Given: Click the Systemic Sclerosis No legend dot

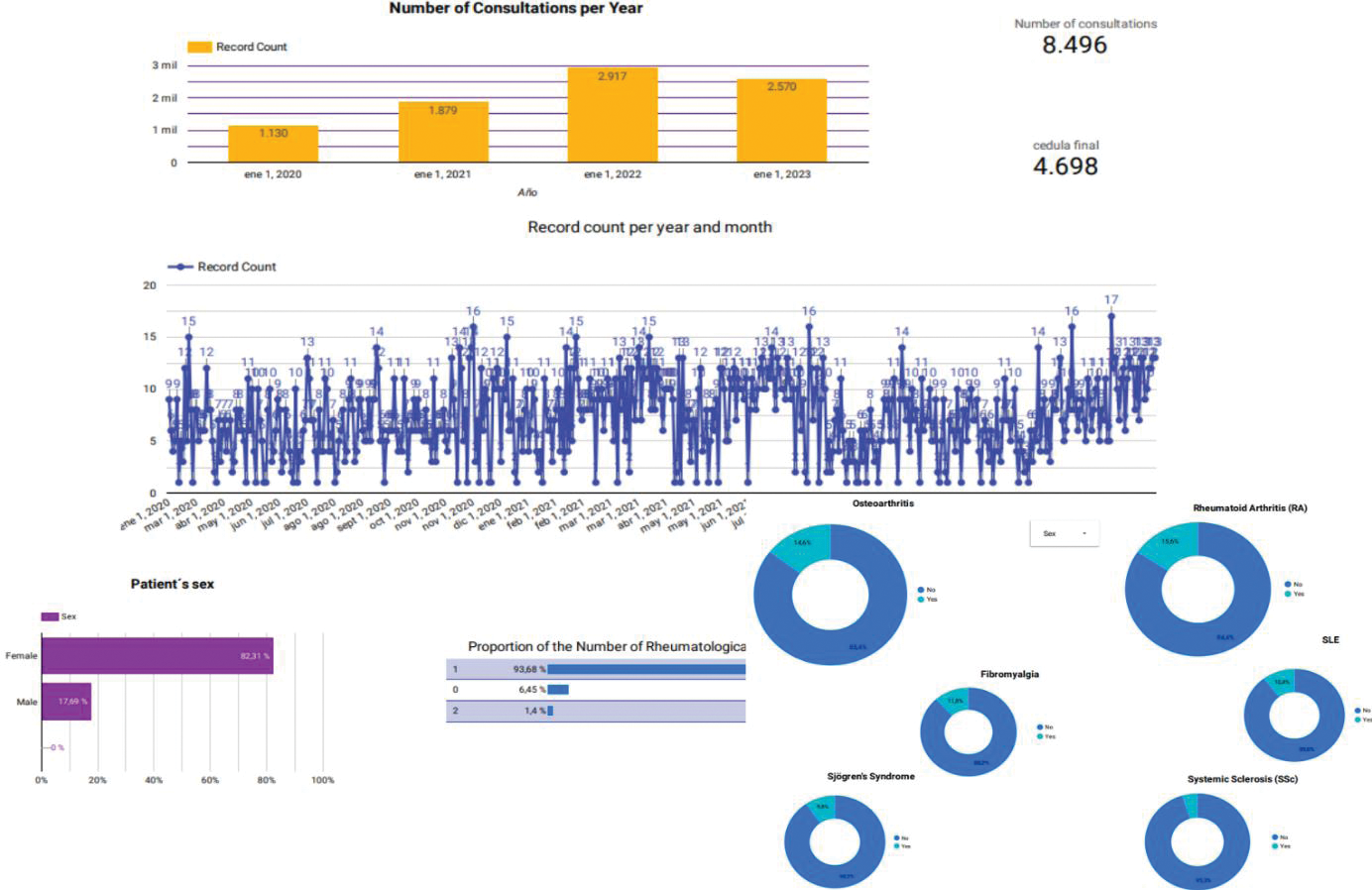Looking at the screenshot, I should (x=1275, y=837).
